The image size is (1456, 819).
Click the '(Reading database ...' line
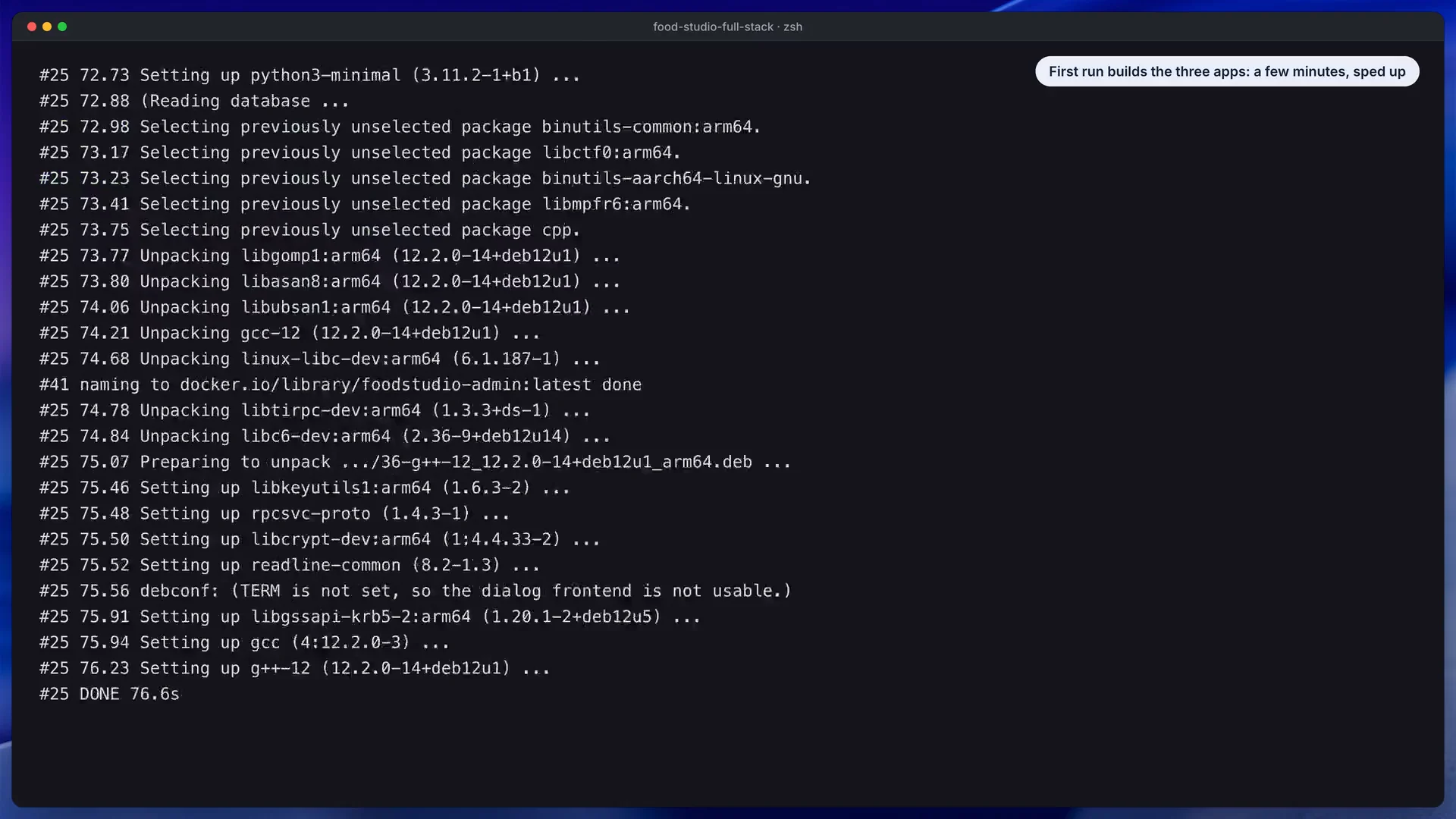194,101
